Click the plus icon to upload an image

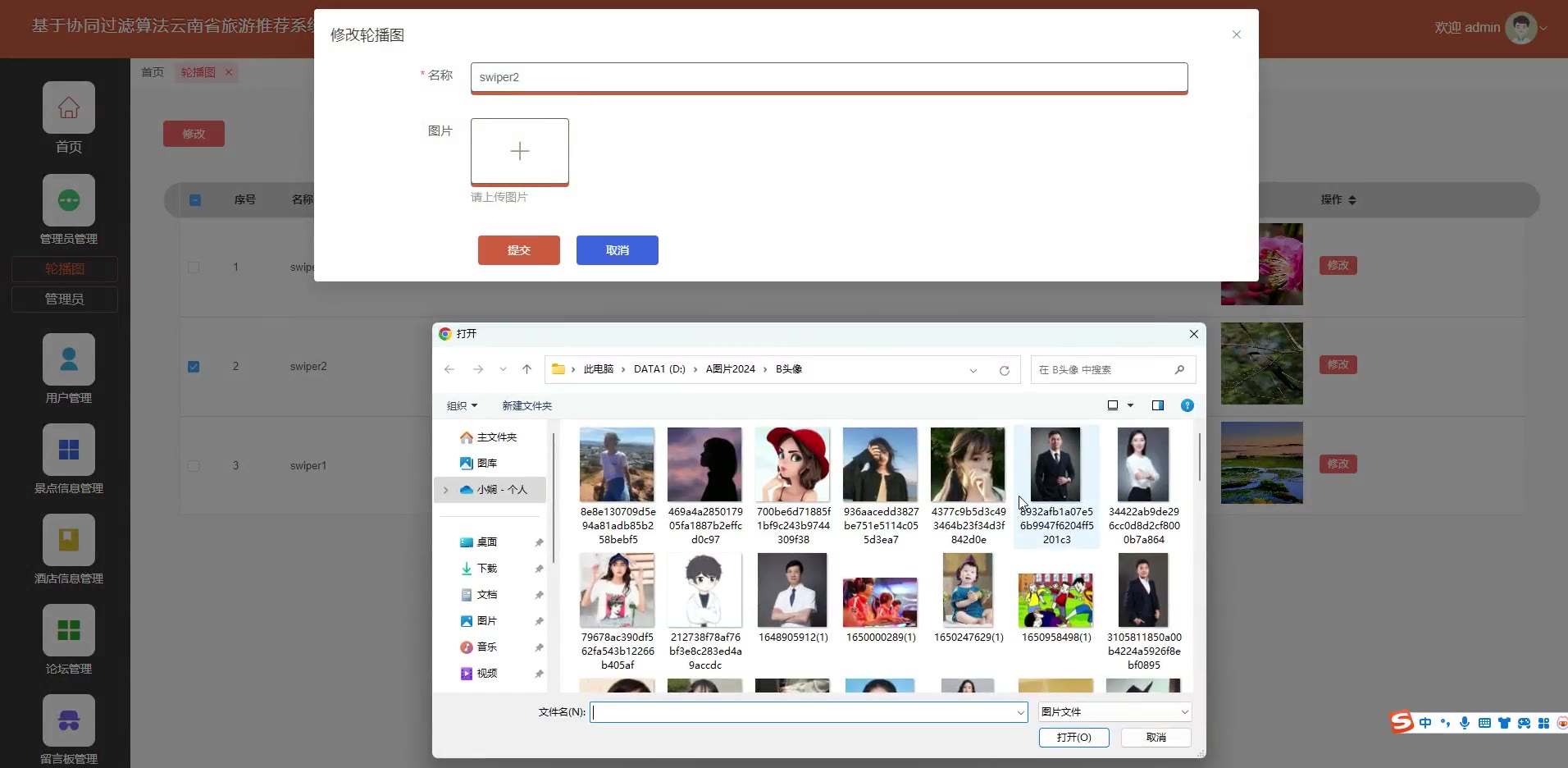point(520,151)
